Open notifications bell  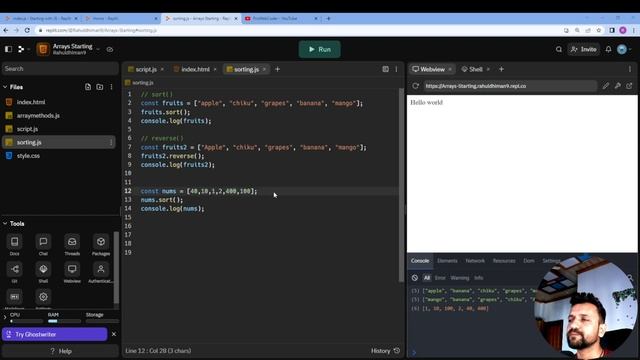[608, 49]
